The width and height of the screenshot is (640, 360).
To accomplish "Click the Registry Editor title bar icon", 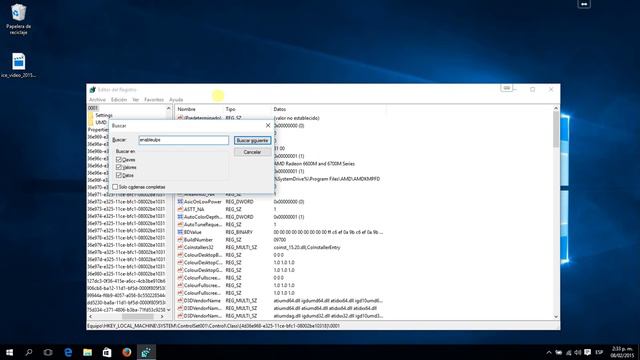I will coord(92,90).
